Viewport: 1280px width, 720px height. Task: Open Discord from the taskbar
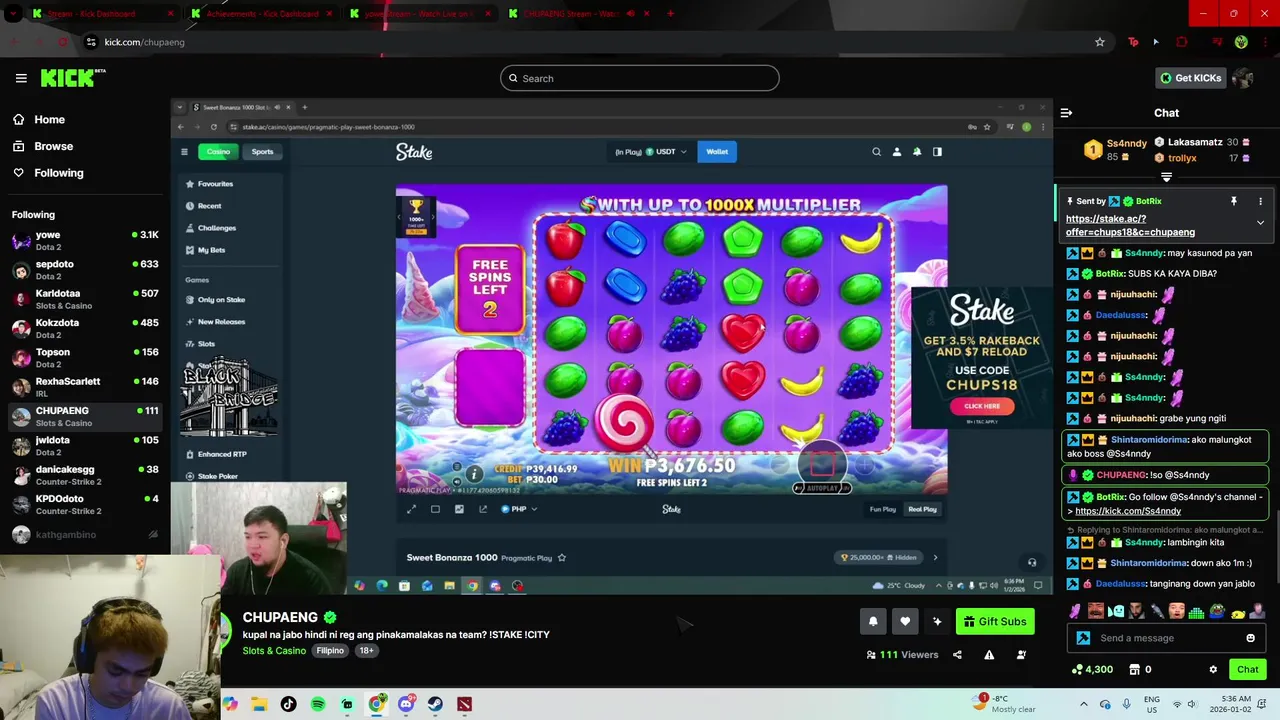406,704
